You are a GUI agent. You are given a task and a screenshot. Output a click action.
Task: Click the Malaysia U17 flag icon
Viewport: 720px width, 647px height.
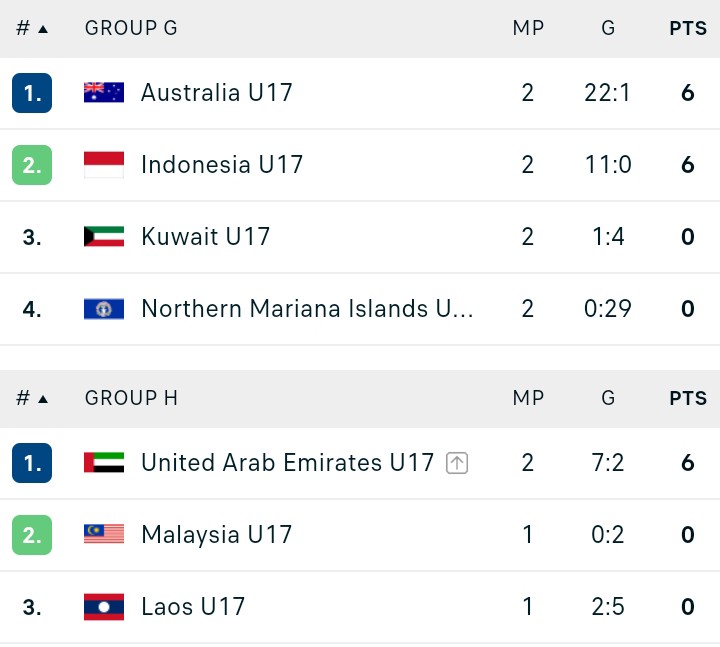(x=104, y=534)
